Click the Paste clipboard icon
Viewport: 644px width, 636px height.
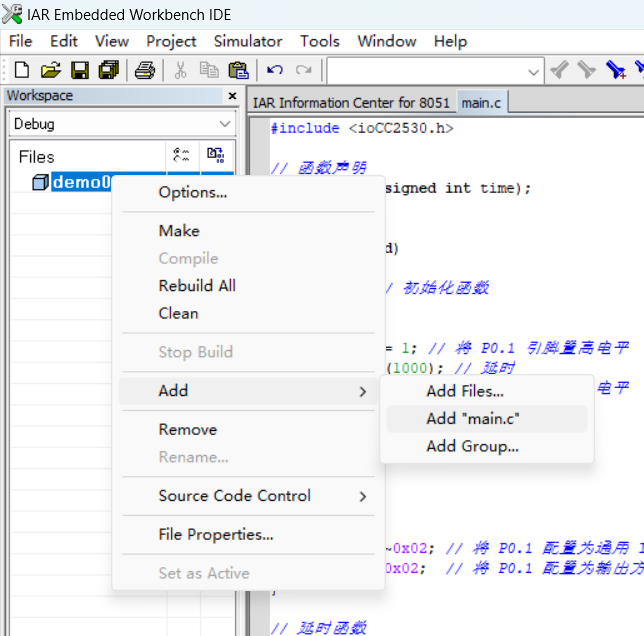pos(238,70)
